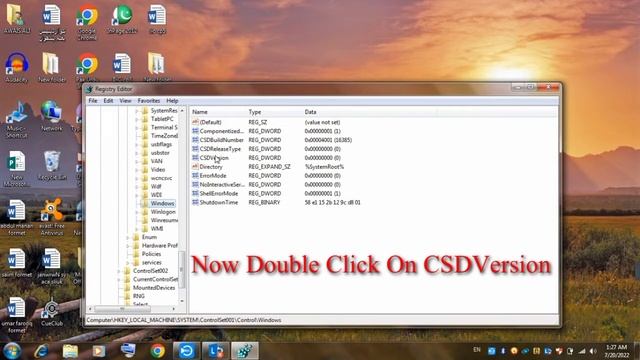Click the ErrorMode DWORD icon
The height and width of the screenshot is (360, 640).
pyautogui.click(x=195, y=176)
